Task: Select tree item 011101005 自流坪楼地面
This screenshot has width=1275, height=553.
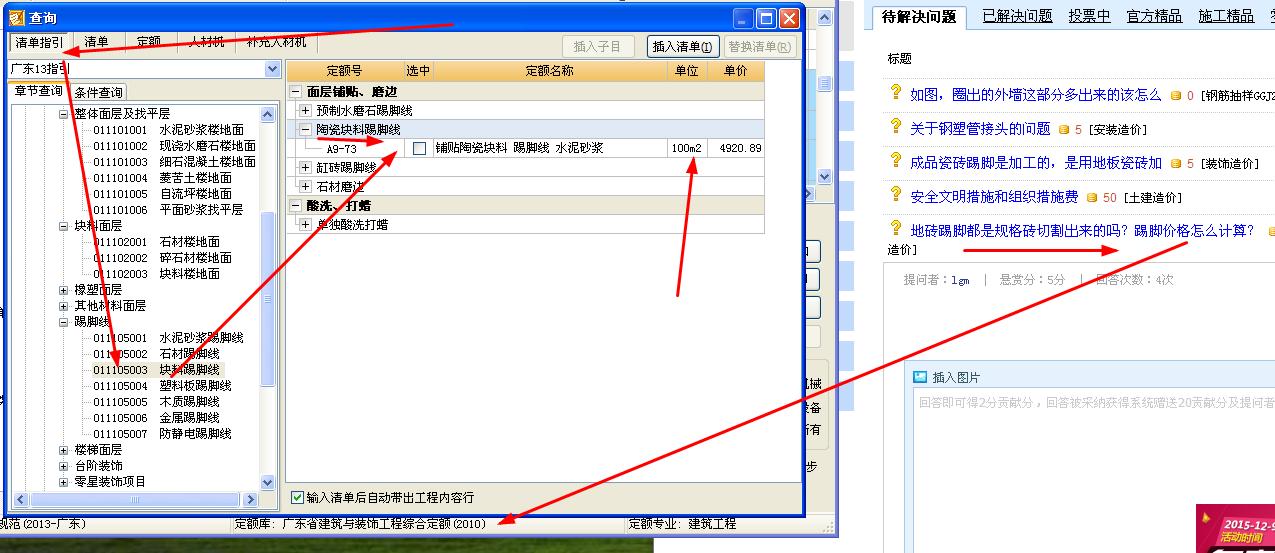Action: (162, 194)
